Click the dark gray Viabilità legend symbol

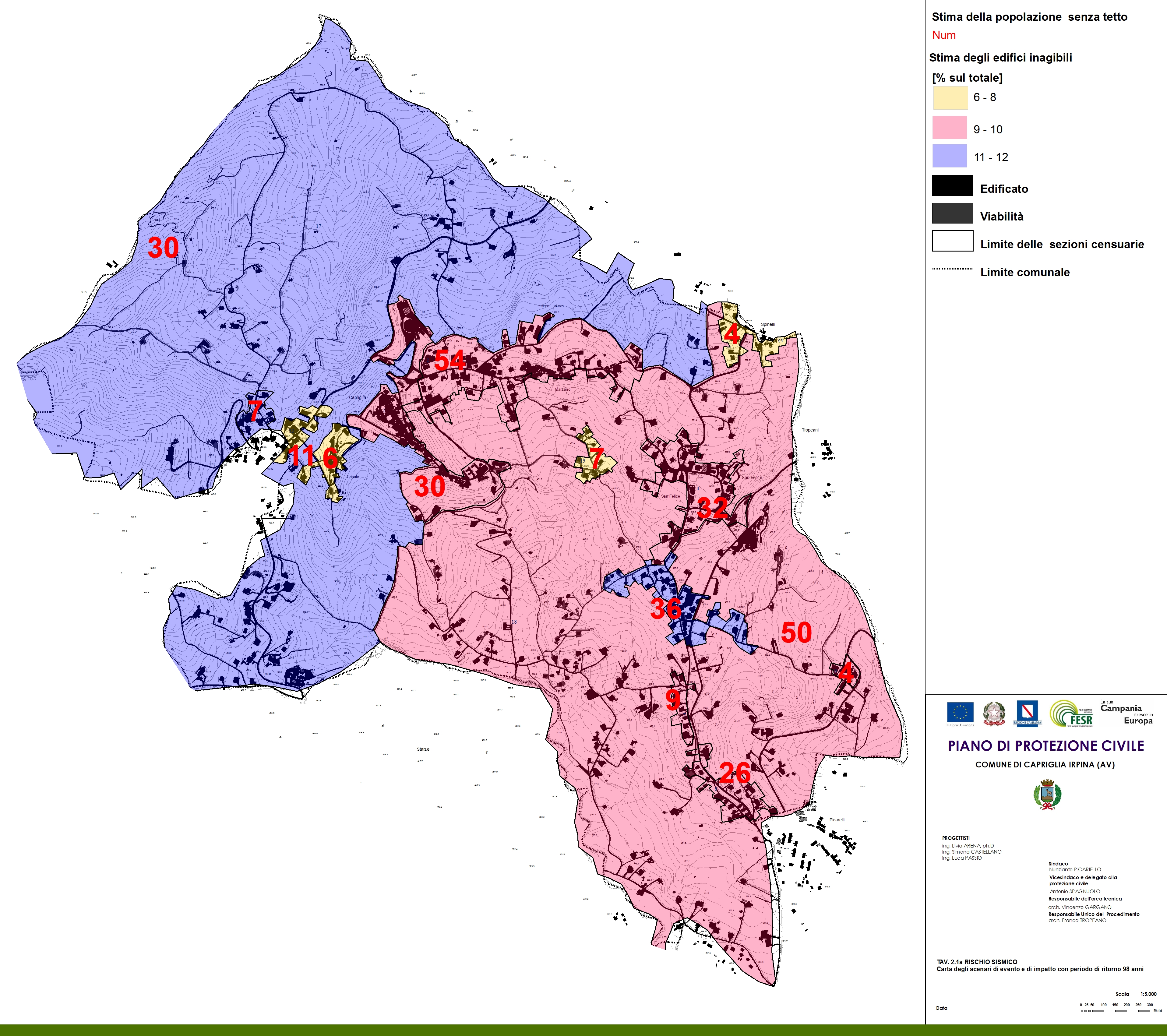[x=952, y=213]
